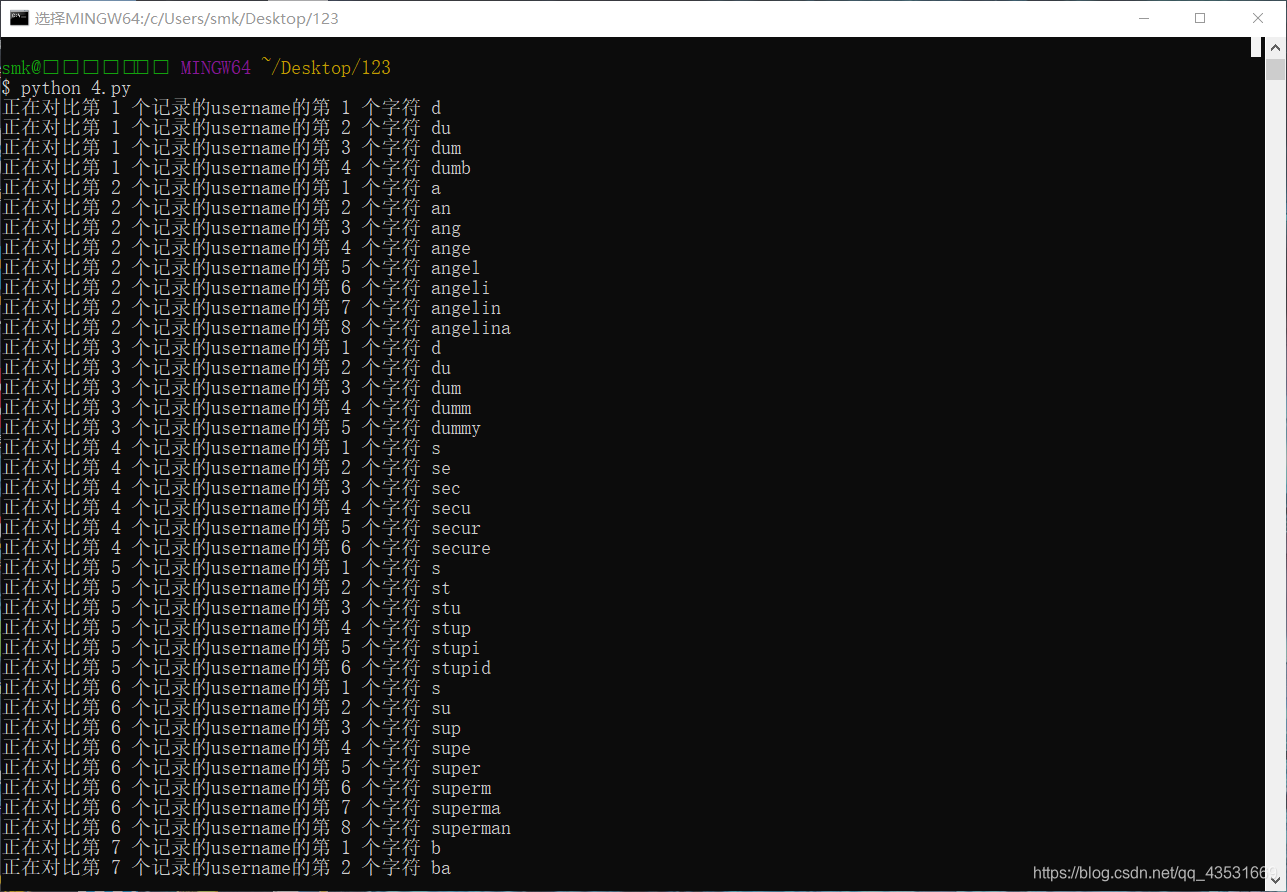Select the output line ending in 'su'
The image size is (1287, 892).
click(226, 708)
